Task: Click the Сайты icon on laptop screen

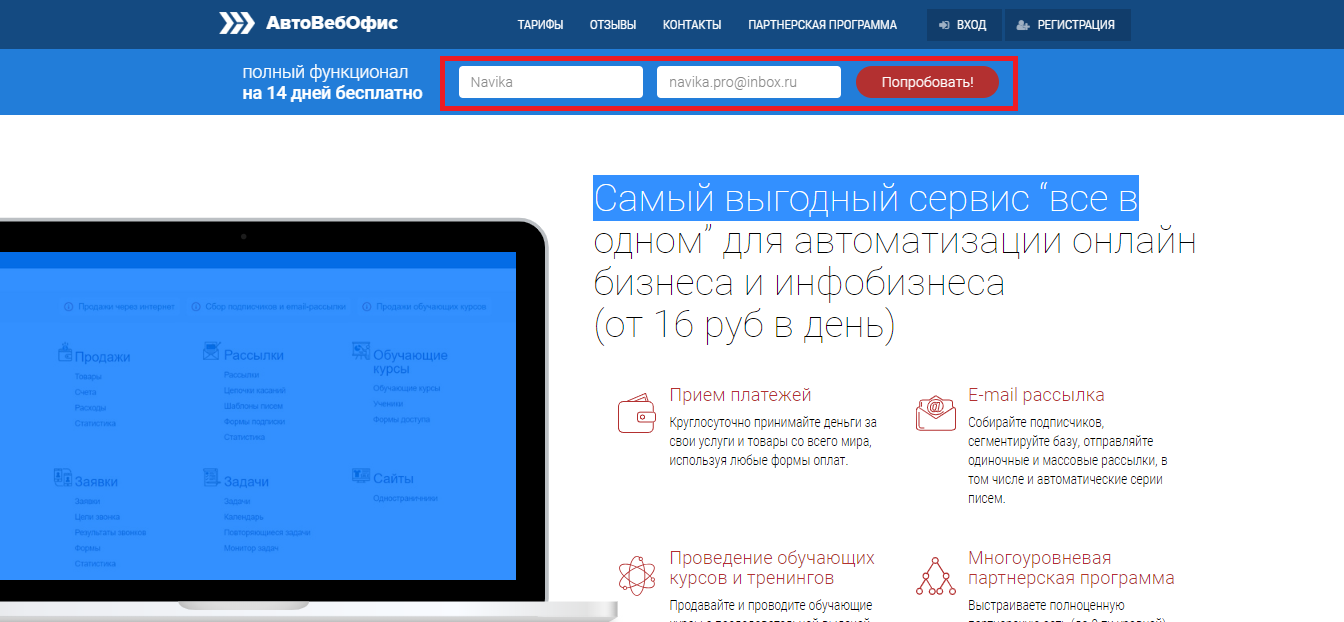Action: [x=361, y=475]
